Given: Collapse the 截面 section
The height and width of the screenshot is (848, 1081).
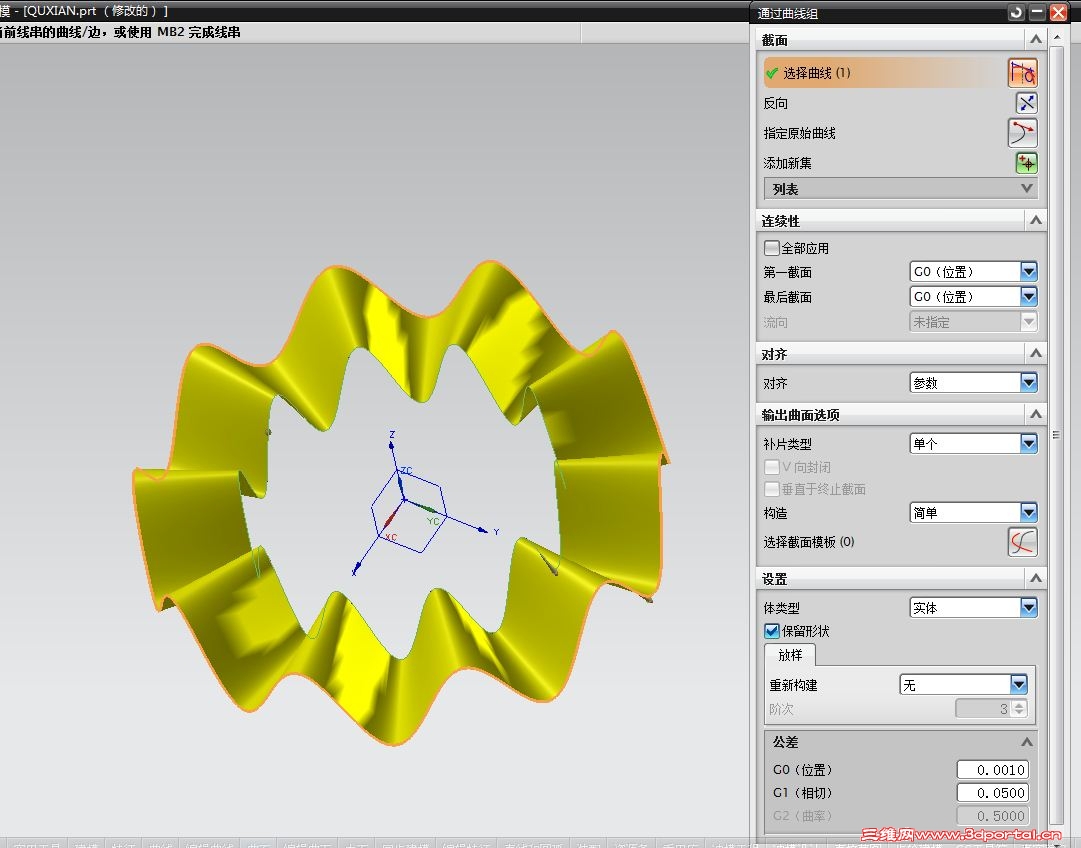Looking at the screenshot, I should pos(1035,40).
